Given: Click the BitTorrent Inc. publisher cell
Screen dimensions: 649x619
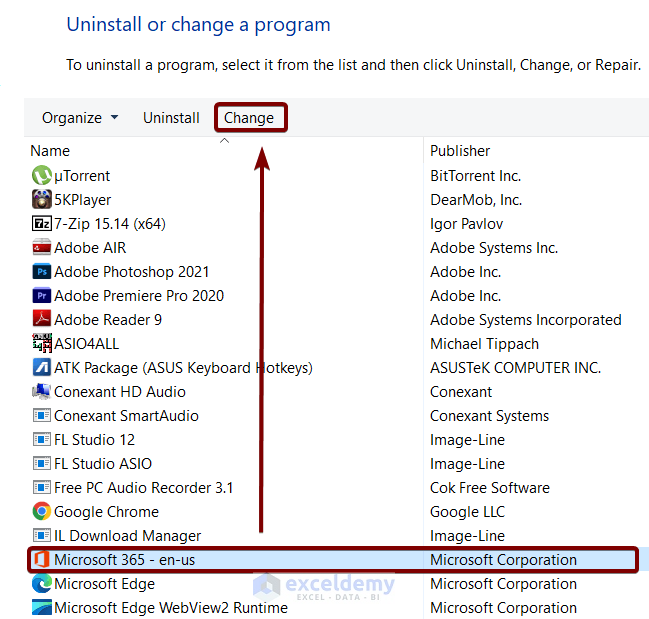Looking at the screenshot, I should [475, 176].
